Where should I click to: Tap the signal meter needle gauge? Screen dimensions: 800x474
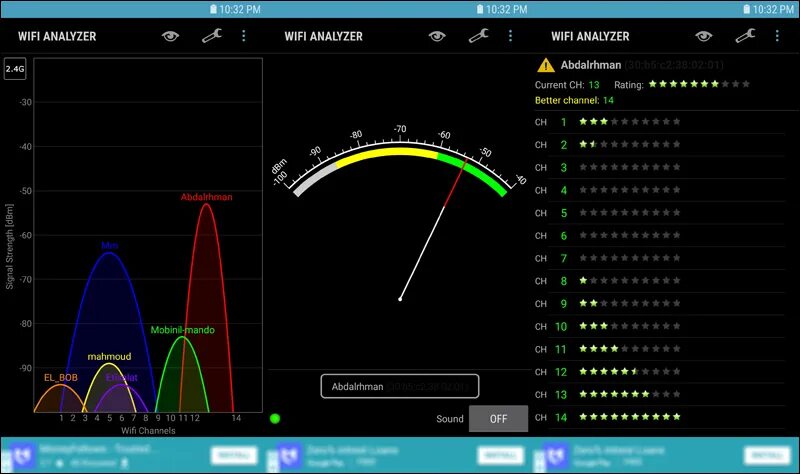(x=400, y=212)
